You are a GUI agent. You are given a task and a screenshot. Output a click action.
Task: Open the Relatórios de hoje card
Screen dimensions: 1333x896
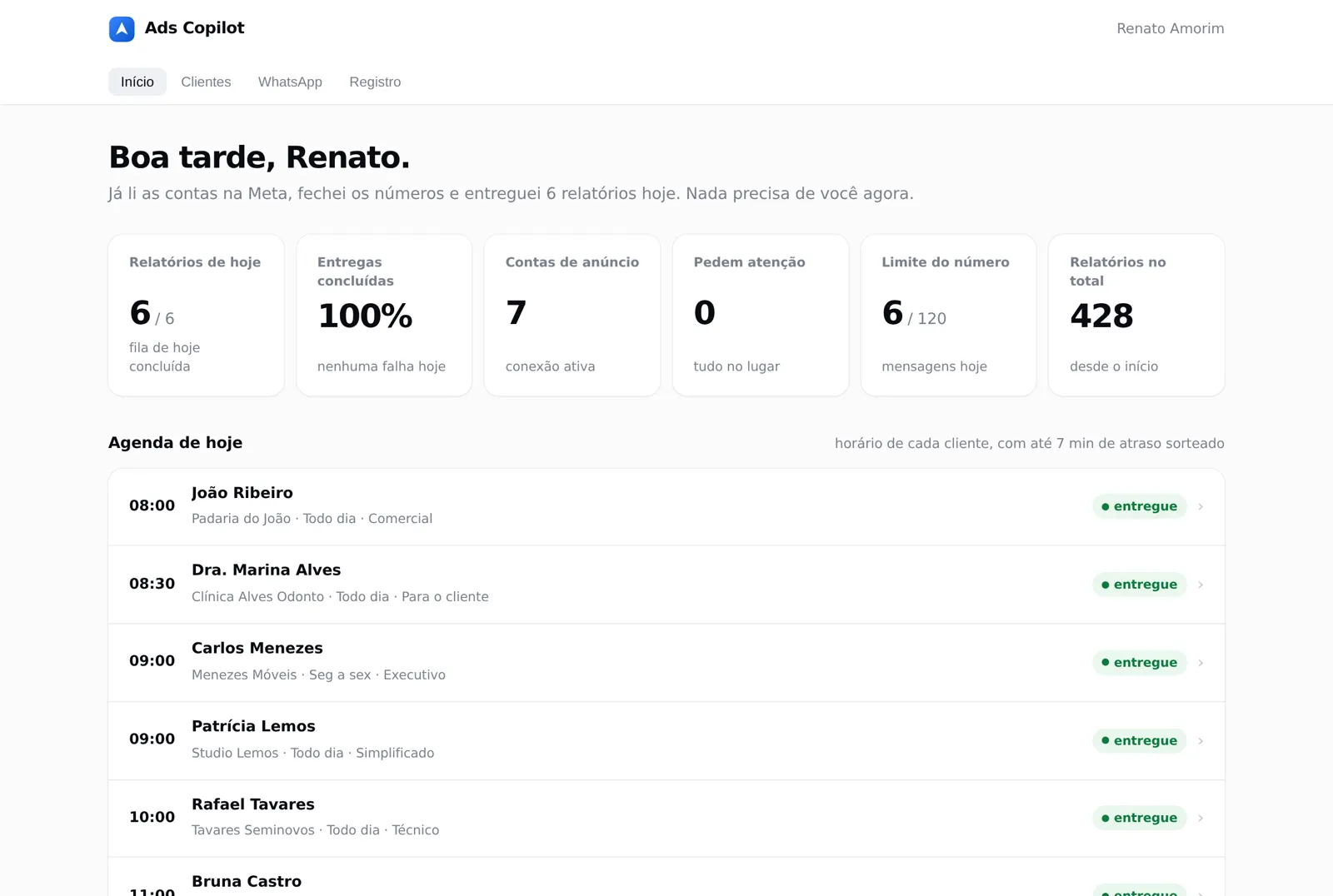[196, 315]
